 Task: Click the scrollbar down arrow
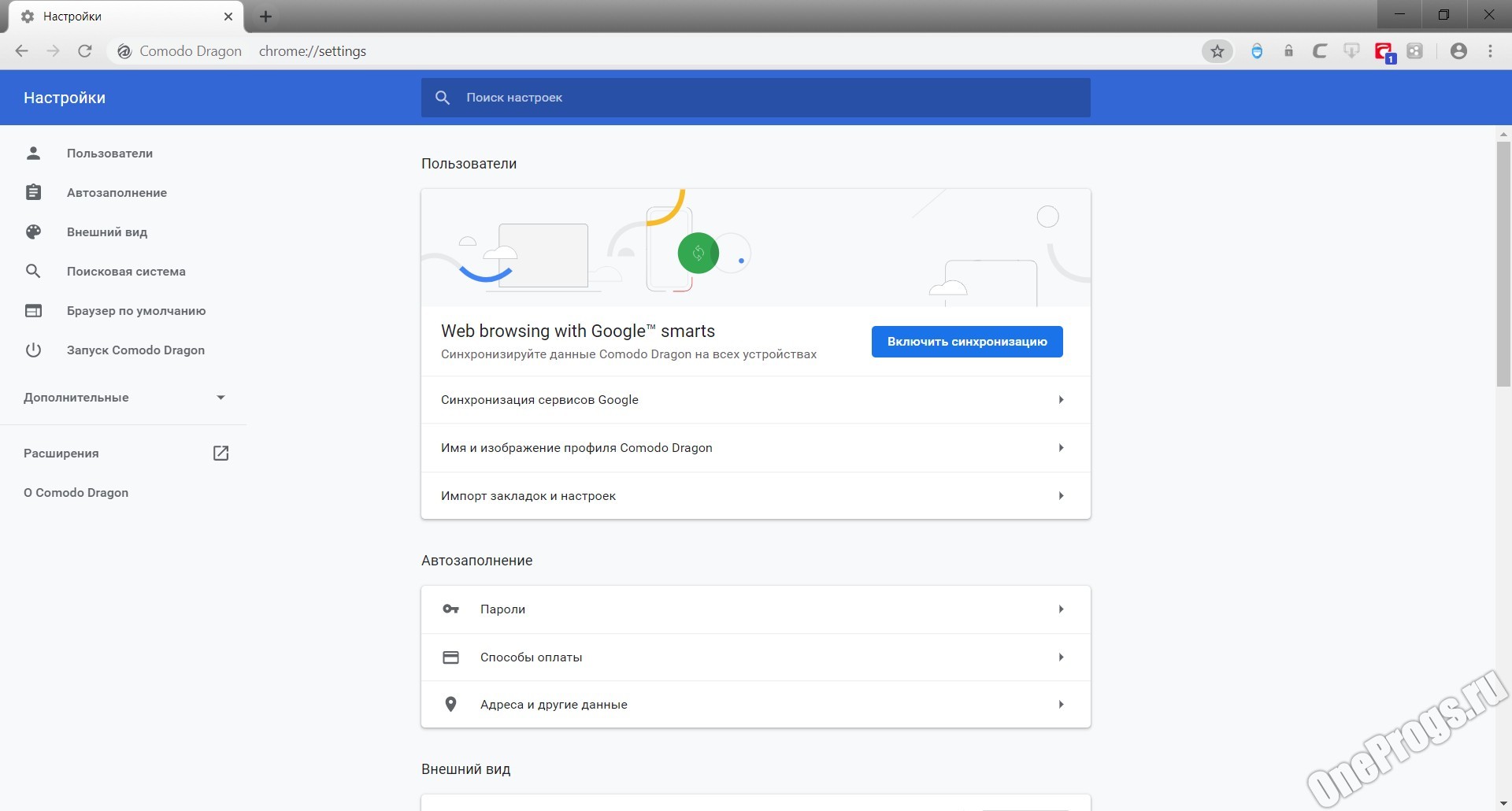point(1503,804)
